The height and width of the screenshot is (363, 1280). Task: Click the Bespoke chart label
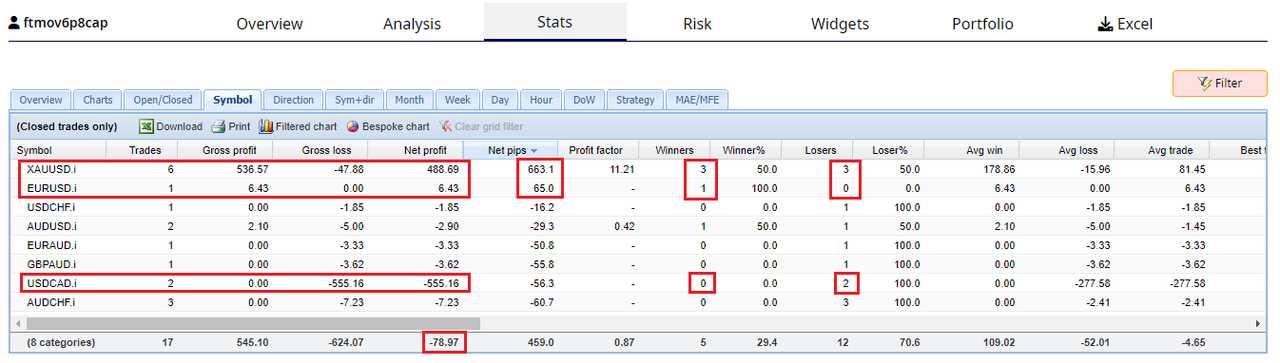point(396,127)
